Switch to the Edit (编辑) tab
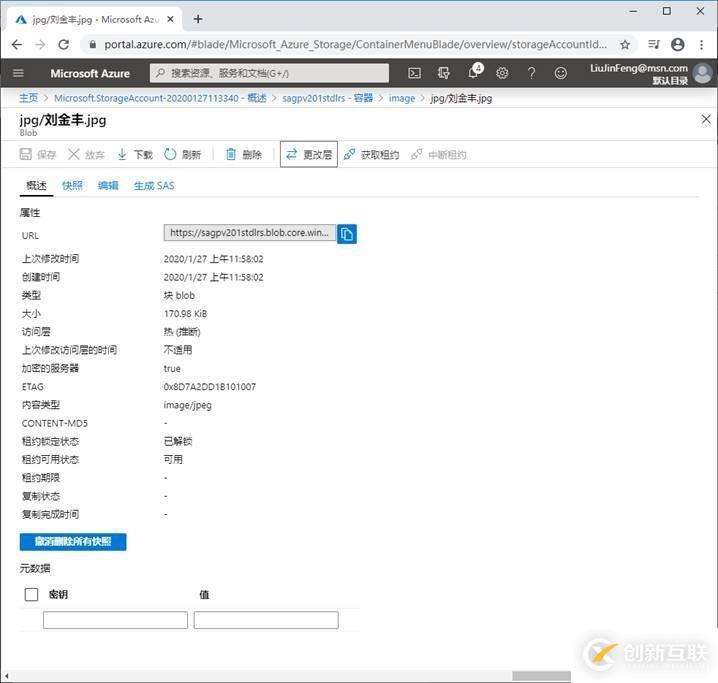The image size is (718, 683). coord(108,185)
